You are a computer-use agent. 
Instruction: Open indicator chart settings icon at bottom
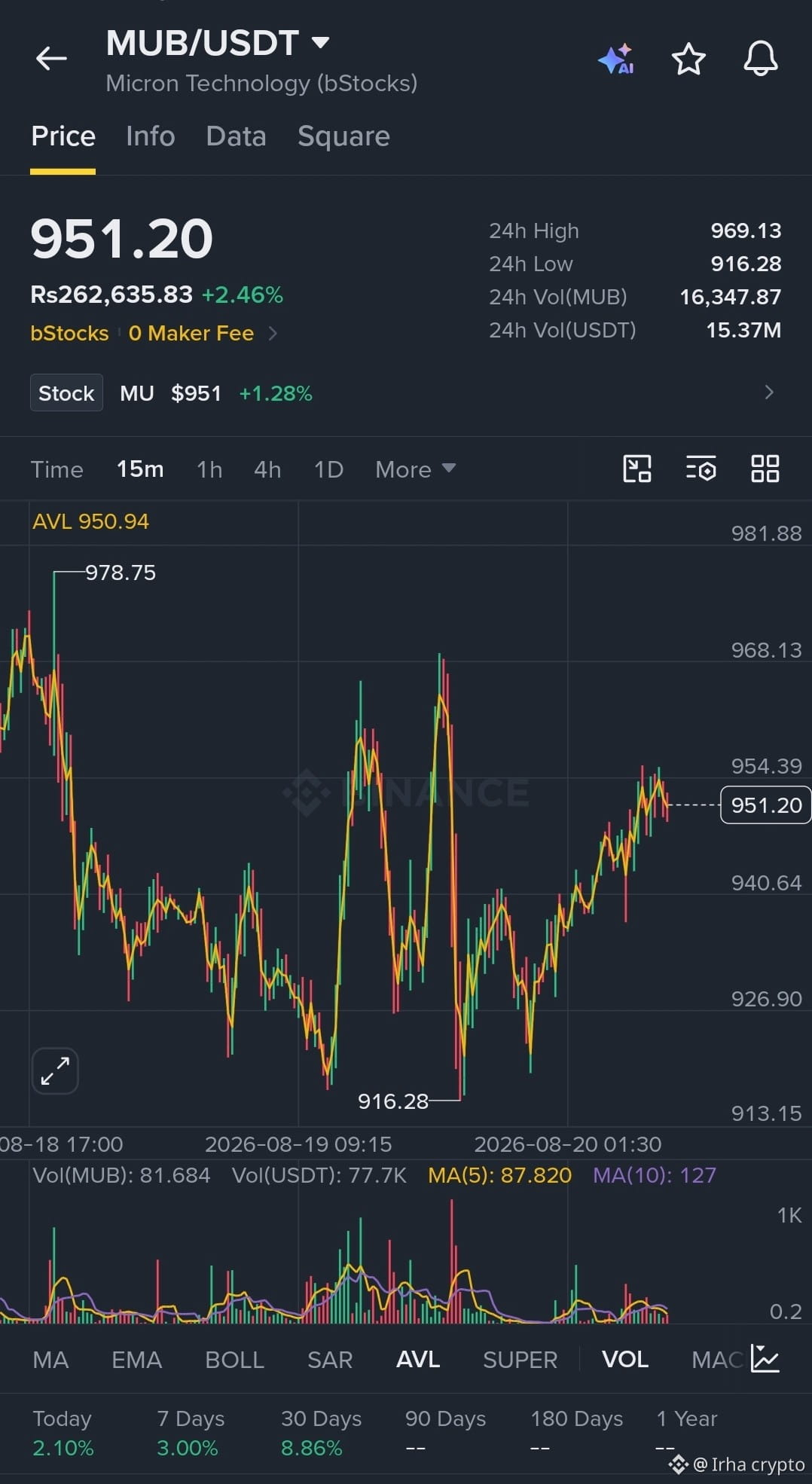[765, 1358]
